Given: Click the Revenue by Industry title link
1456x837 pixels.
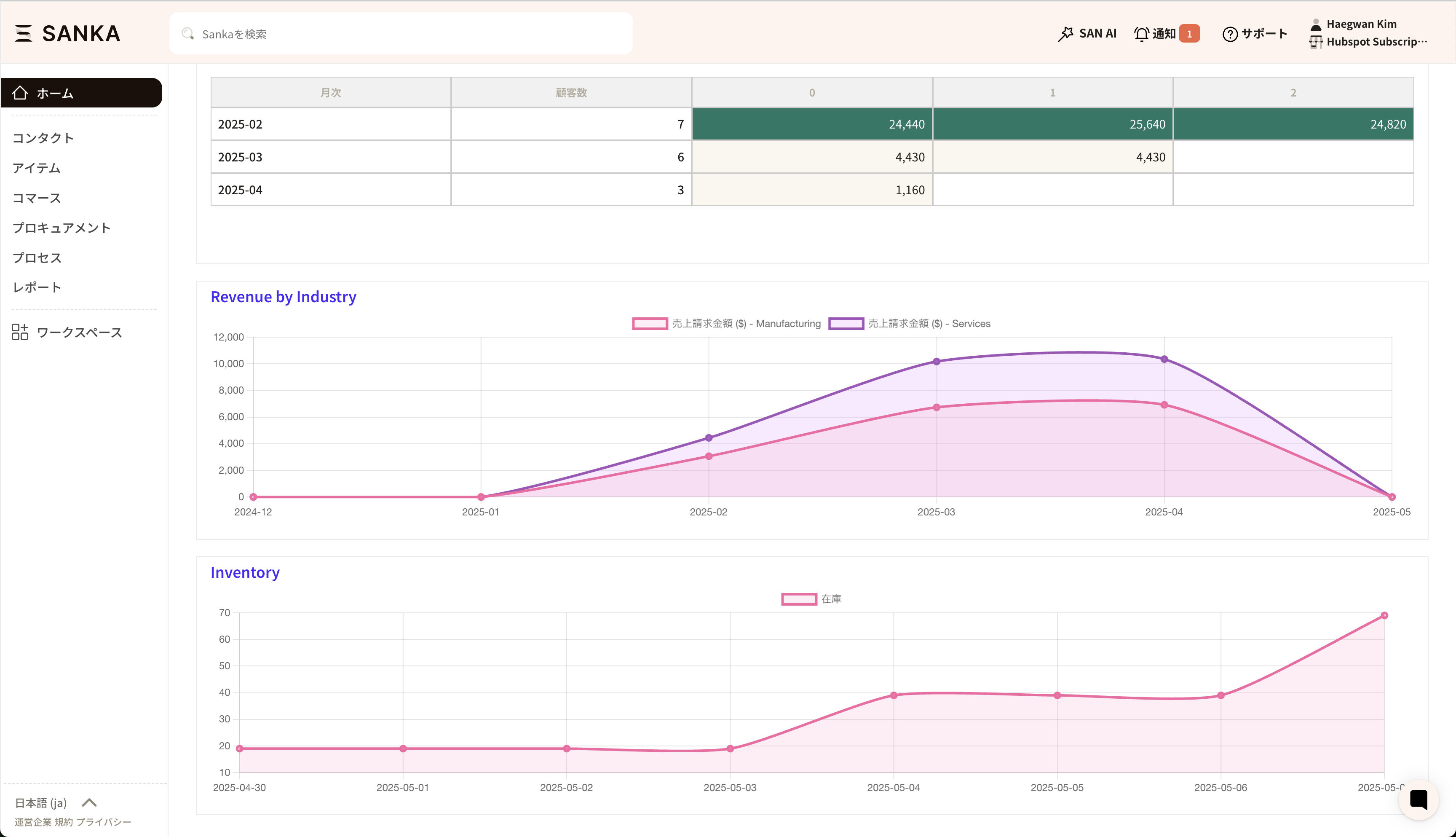Looking at the screenshot, I should (x=283, y=297).
